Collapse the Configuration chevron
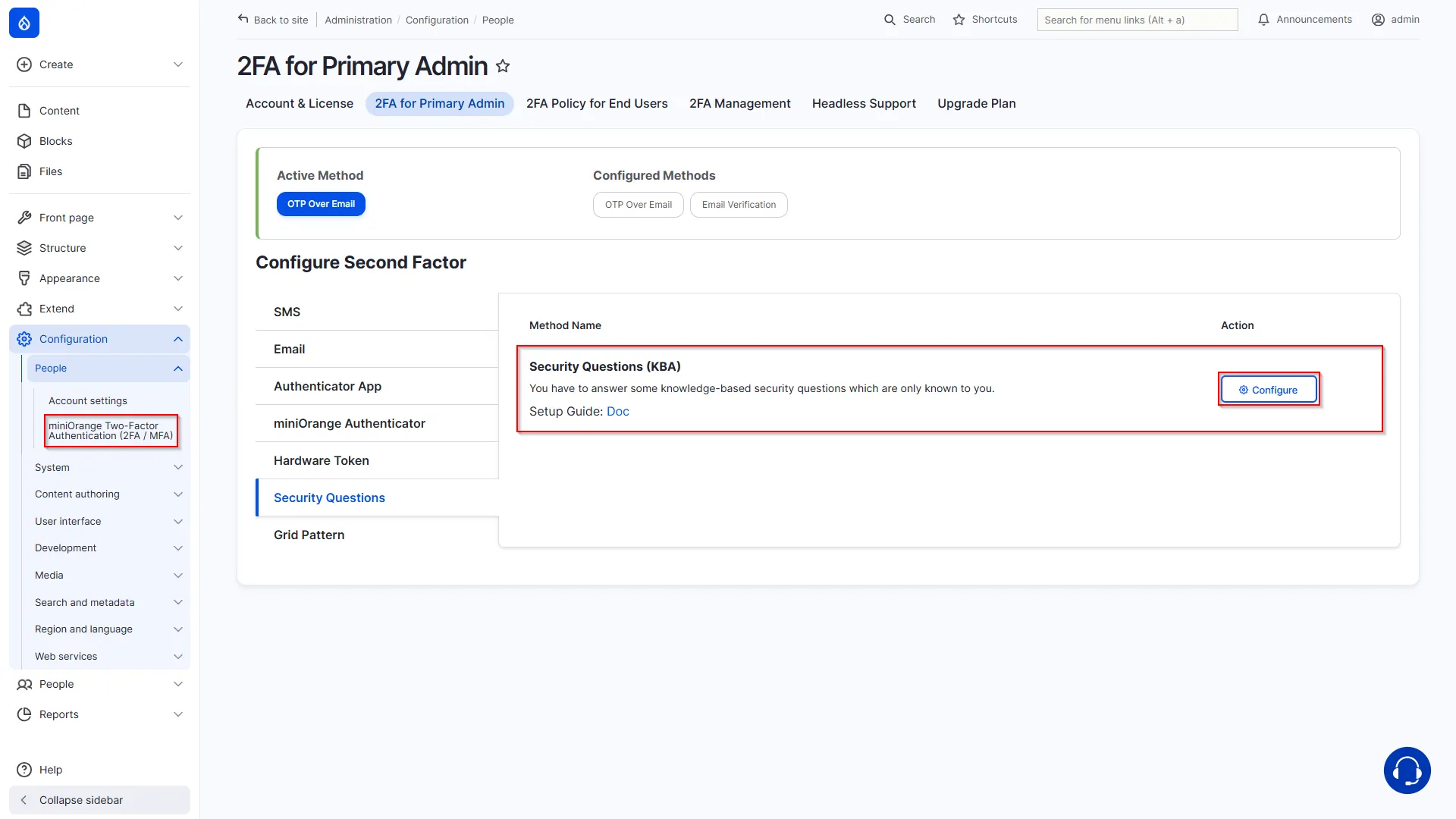 pos(178,339)
